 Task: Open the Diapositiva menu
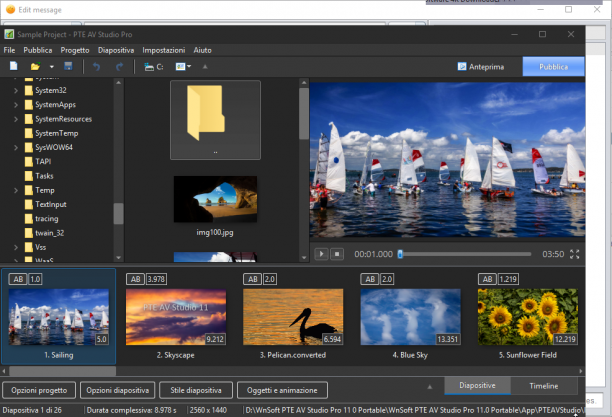coord(116,50)
